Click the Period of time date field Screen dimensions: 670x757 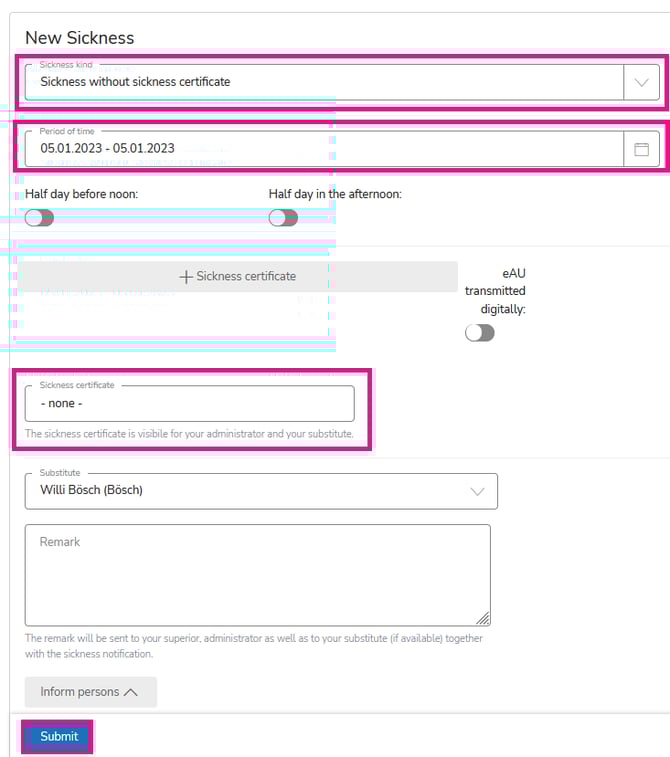(320, 149)
